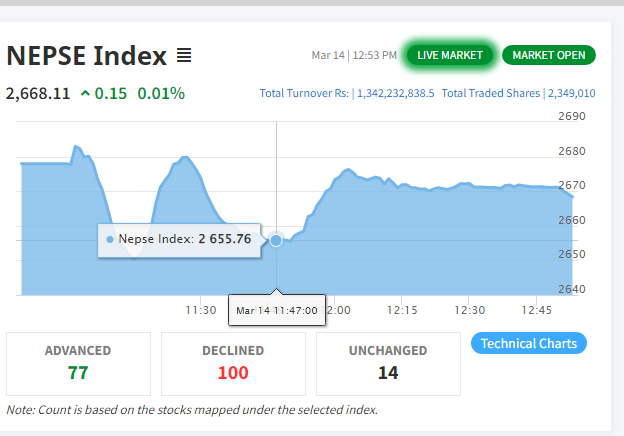Click the 12:45 x-axis label
Image resolution: width=624 pixels, height=436 pixels.
[x=536, y=310]
